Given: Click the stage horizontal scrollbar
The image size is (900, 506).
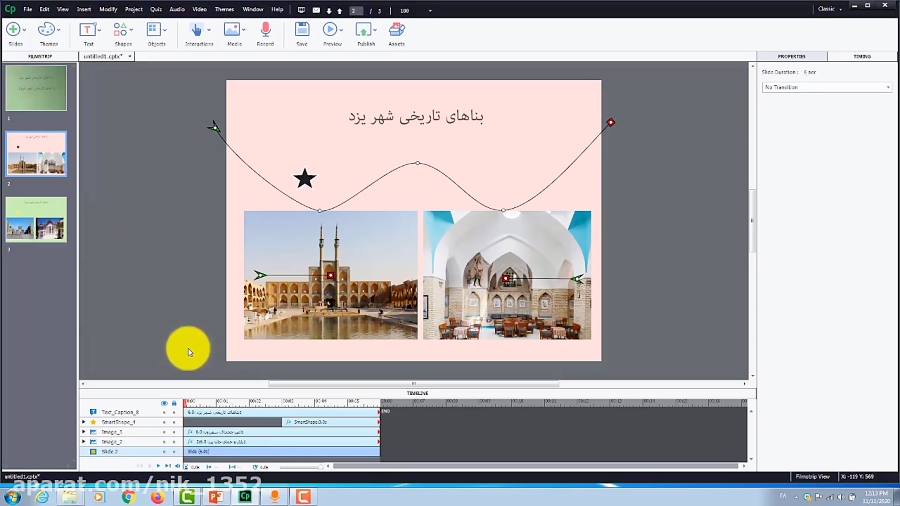Looking at the screenshot, I should click(x=413, y=384).
